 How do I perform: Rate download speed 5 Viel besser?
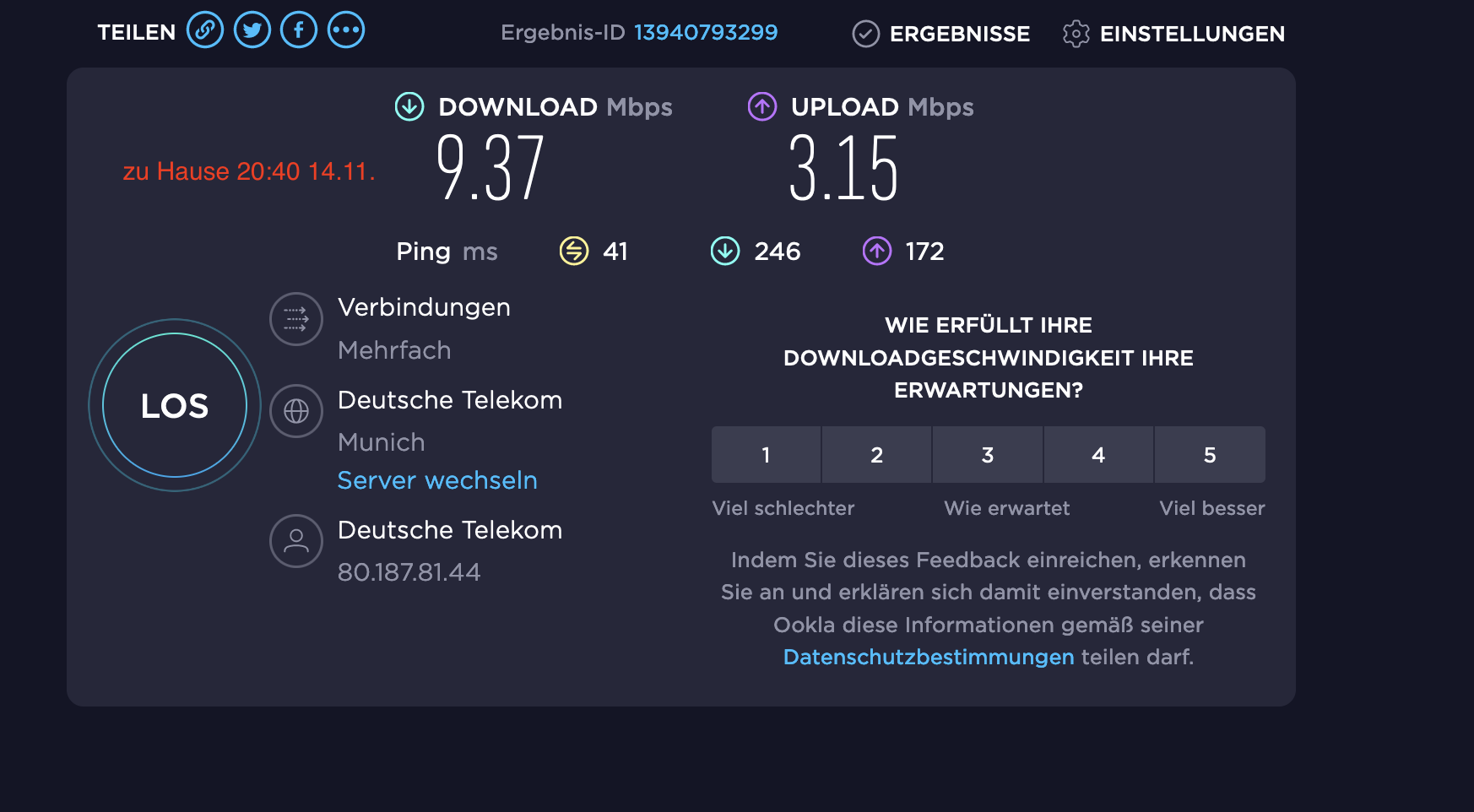1210,455
